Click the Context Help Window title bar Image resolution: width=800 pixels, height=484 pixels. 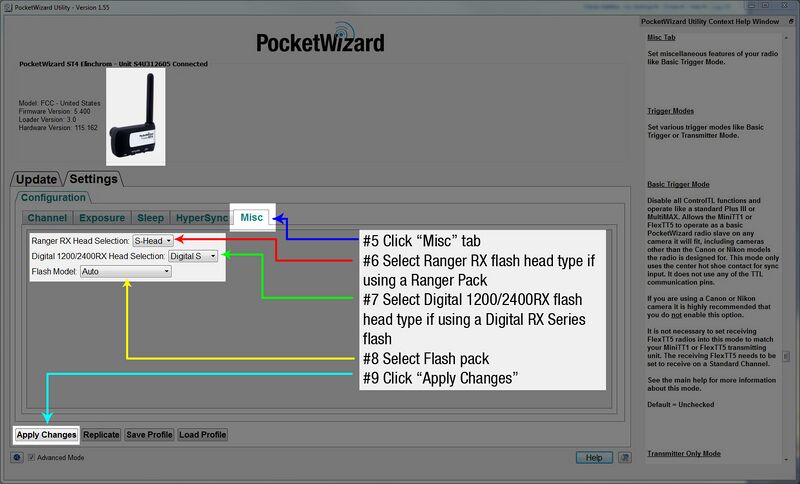point(714,21)
